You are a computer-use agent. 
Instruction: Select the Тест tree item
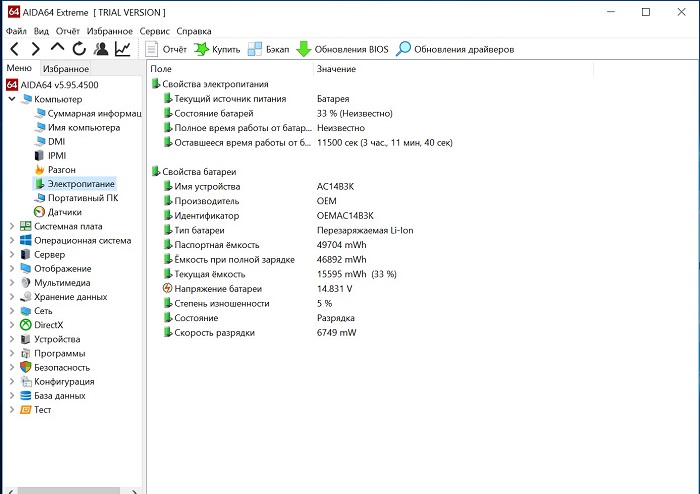tap(36, 410)
